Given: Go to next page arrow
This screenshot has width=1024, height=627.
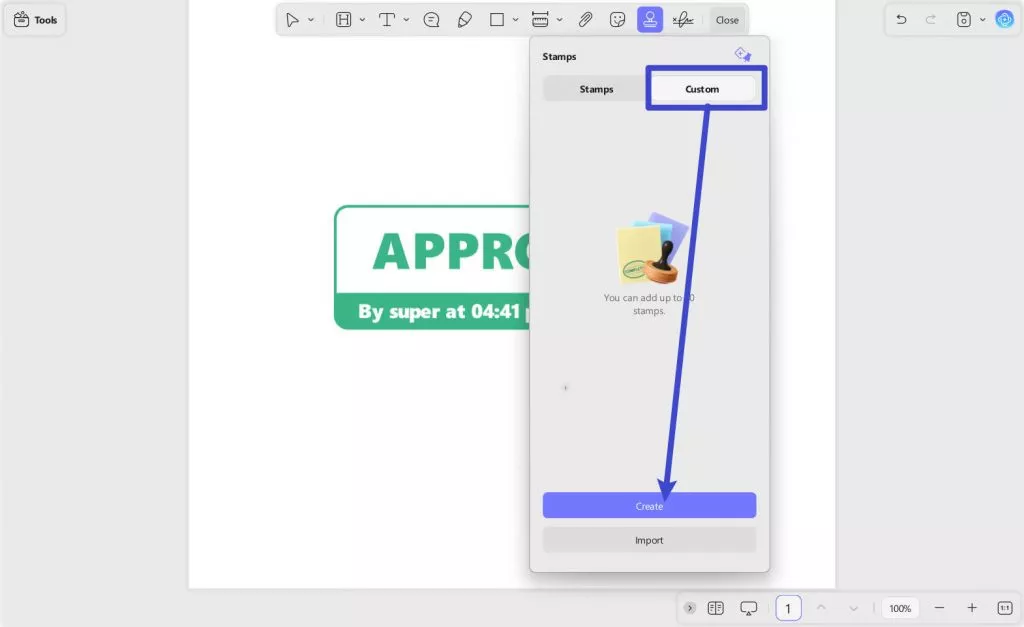Looking at the screenshot, I should [x=853, y=608].
